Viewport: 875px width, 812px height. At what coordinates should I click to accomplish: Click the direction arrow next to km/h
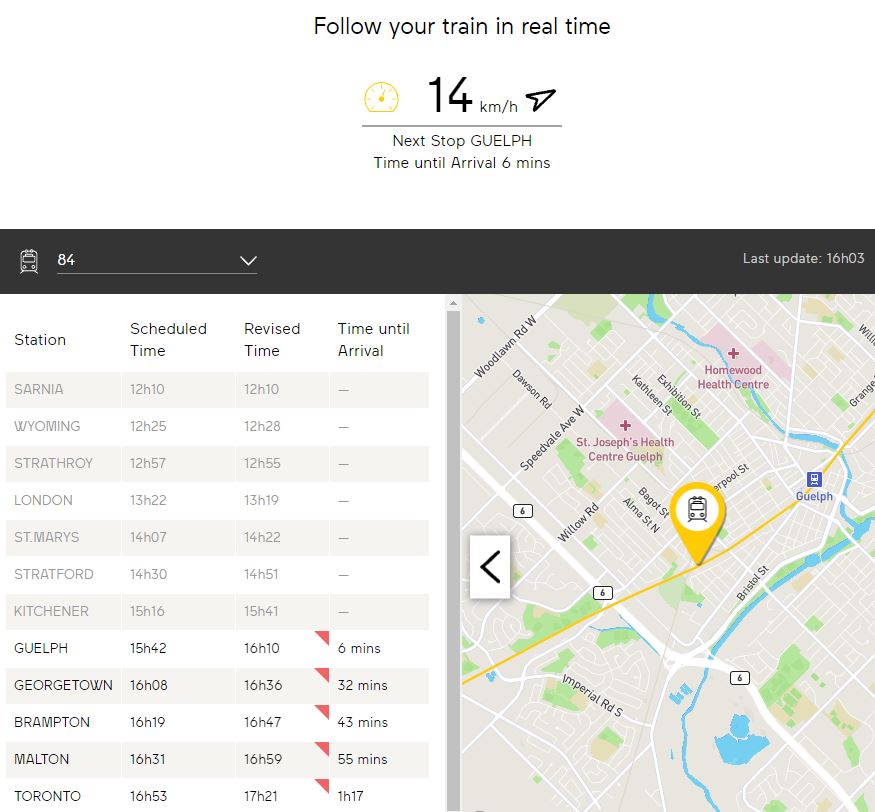click(540, 99)
